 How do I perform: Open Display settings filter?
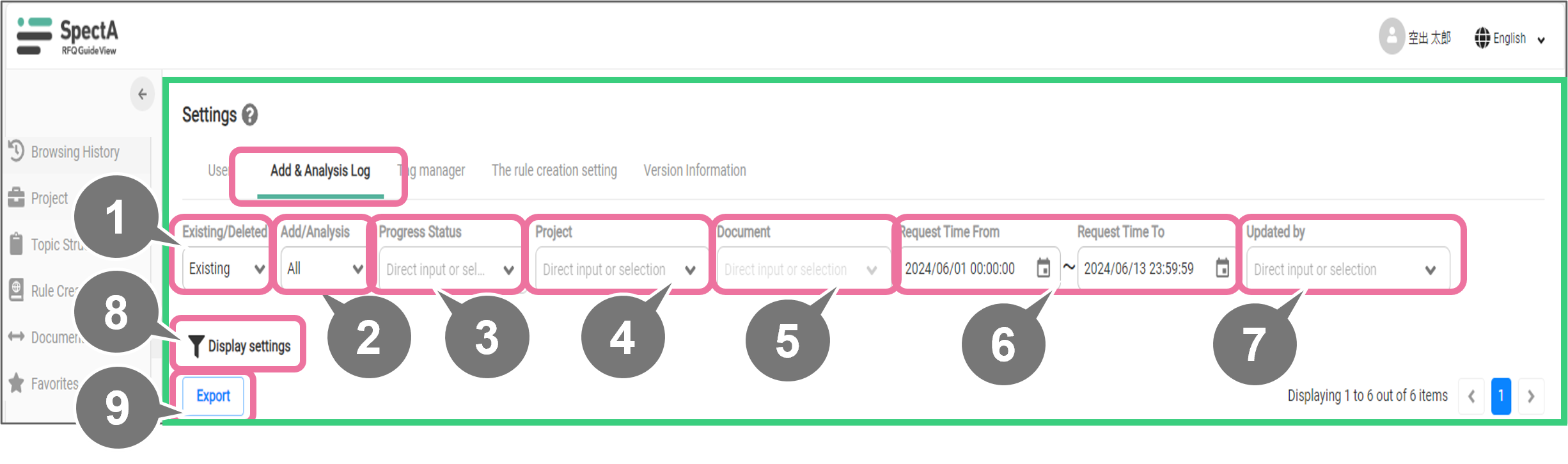point(240,346)
